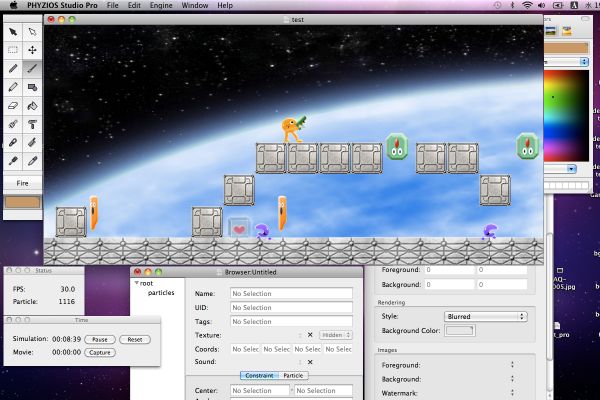Viewport: 600px width, 400px height.
Task: Pause the simulation
Action: point(101,339)
